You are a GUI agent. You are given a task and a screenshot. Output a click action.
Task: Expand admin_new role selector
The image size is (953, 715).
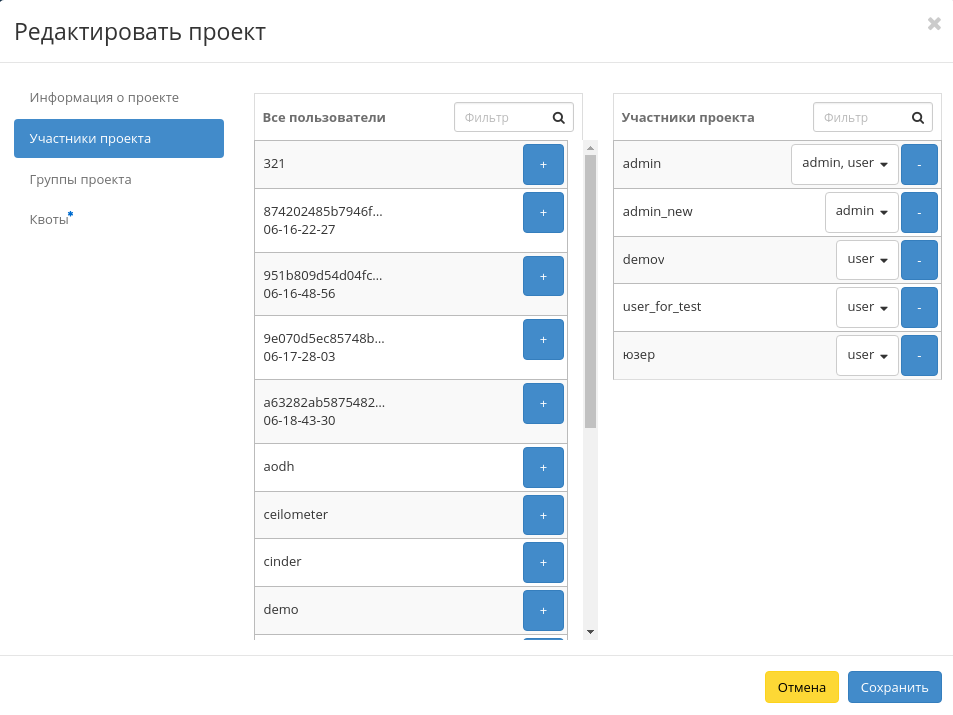(x=861, y=212)
